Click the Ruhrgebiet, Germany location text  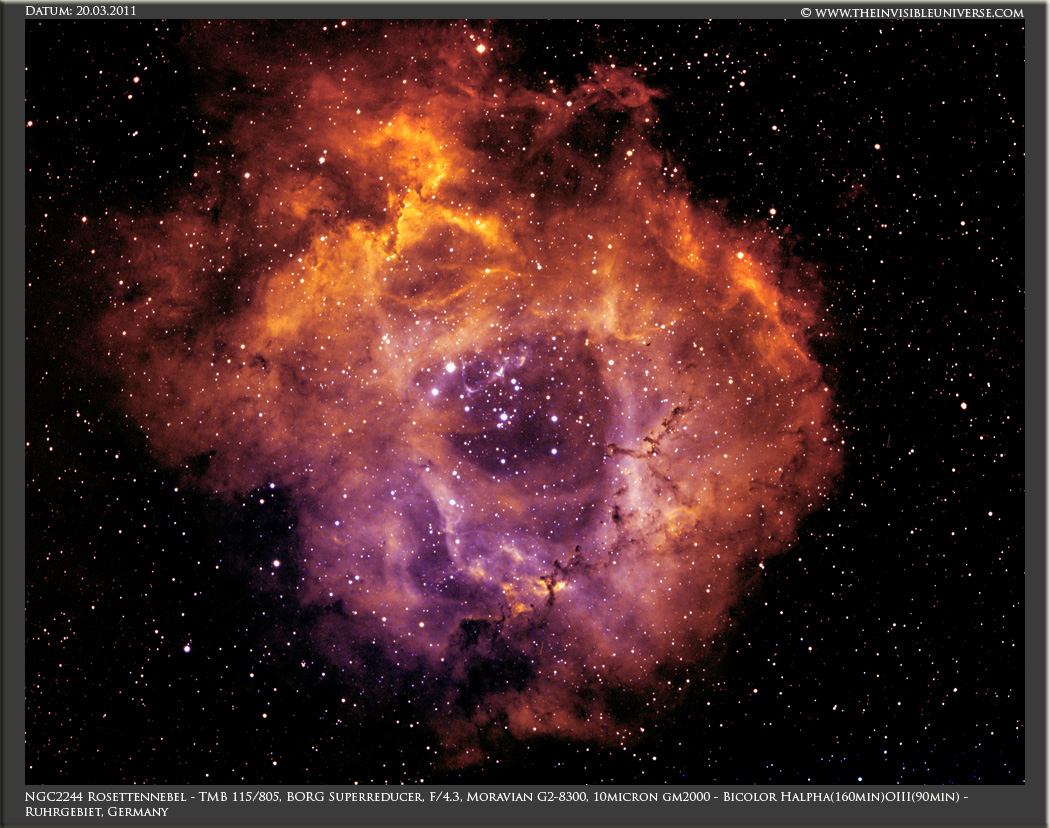point(97,812)
